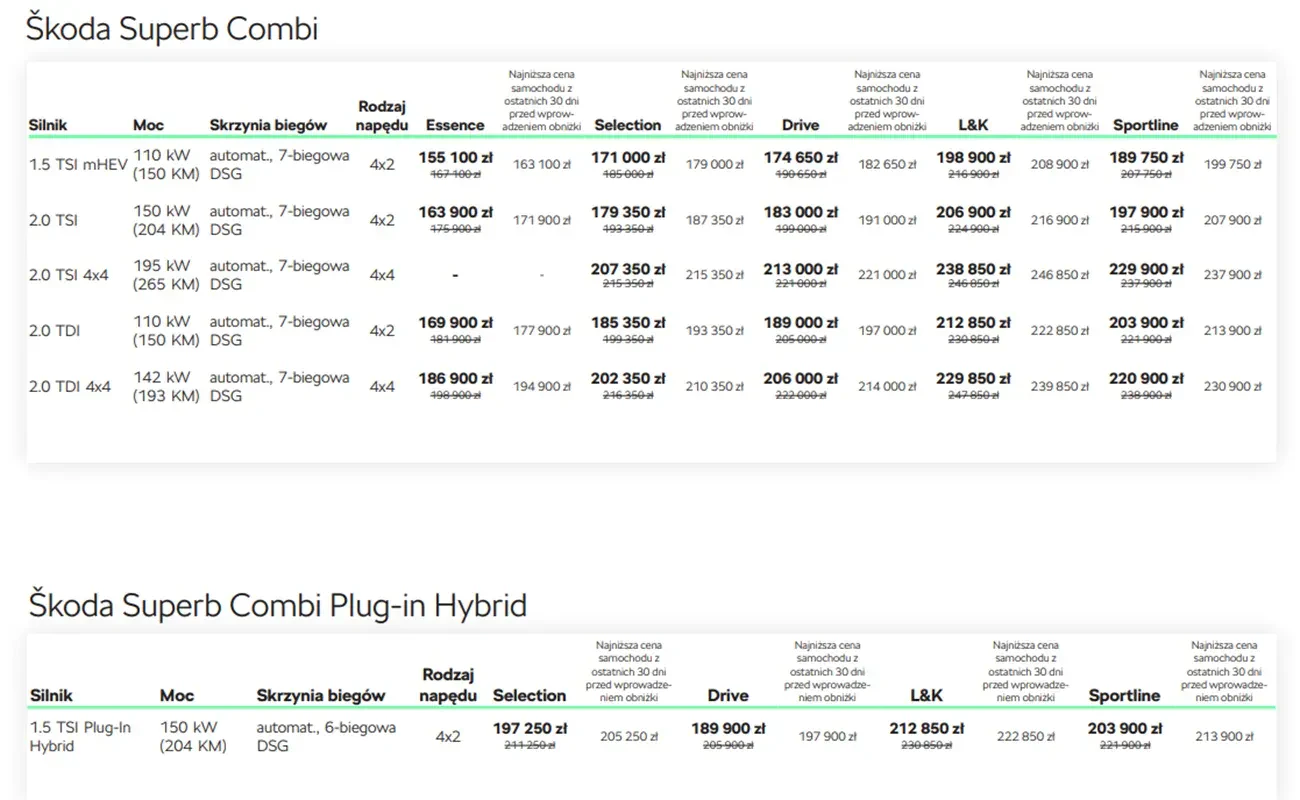Click the bold price '155 100 zł'

coord(455,158)
